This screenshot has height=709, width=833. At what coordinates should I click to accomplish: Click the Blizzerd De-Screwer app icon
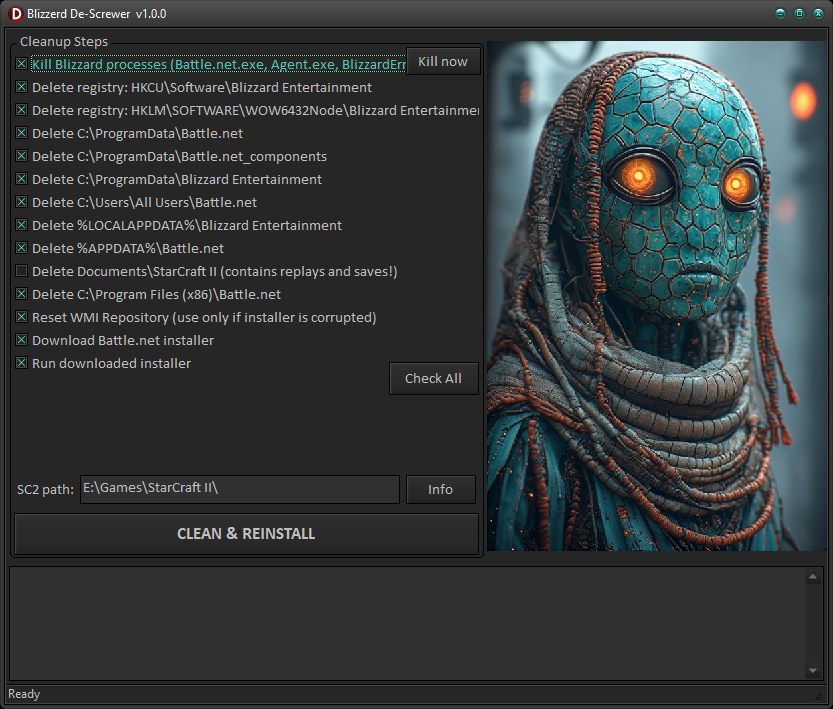[x=15, y=13]
